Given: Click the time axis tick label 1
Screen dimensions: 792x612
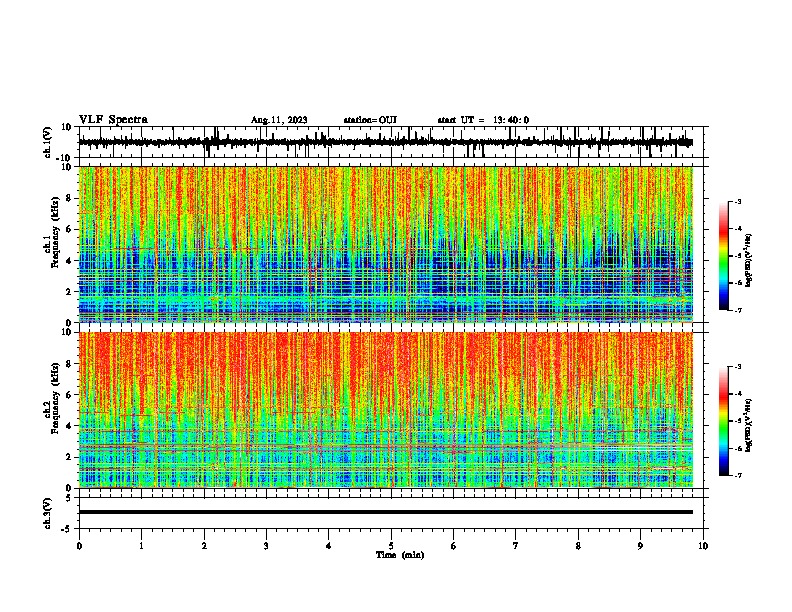Looking at the screenshot, I should pos(141,546).
